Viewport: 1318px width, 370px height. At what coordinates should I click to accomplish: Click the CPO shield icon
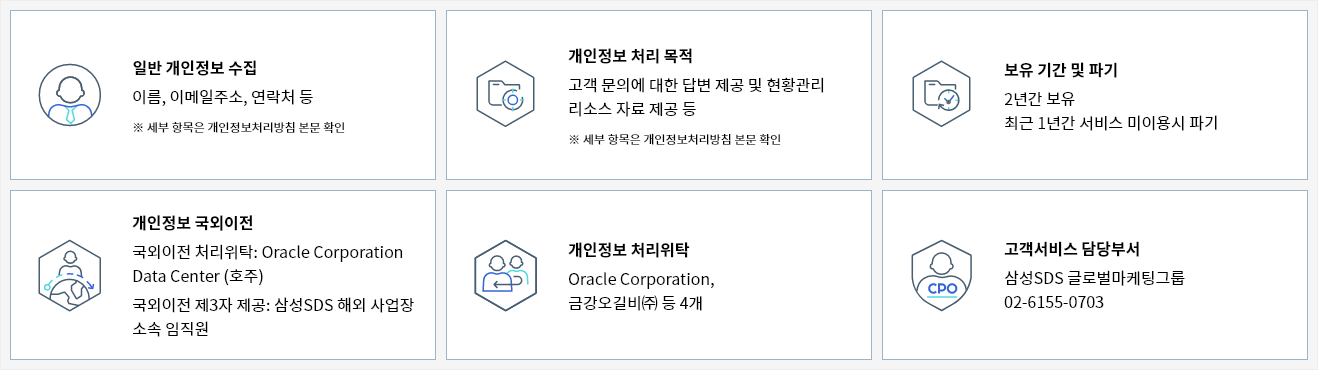pyautogui.click(x=942, y=275)
